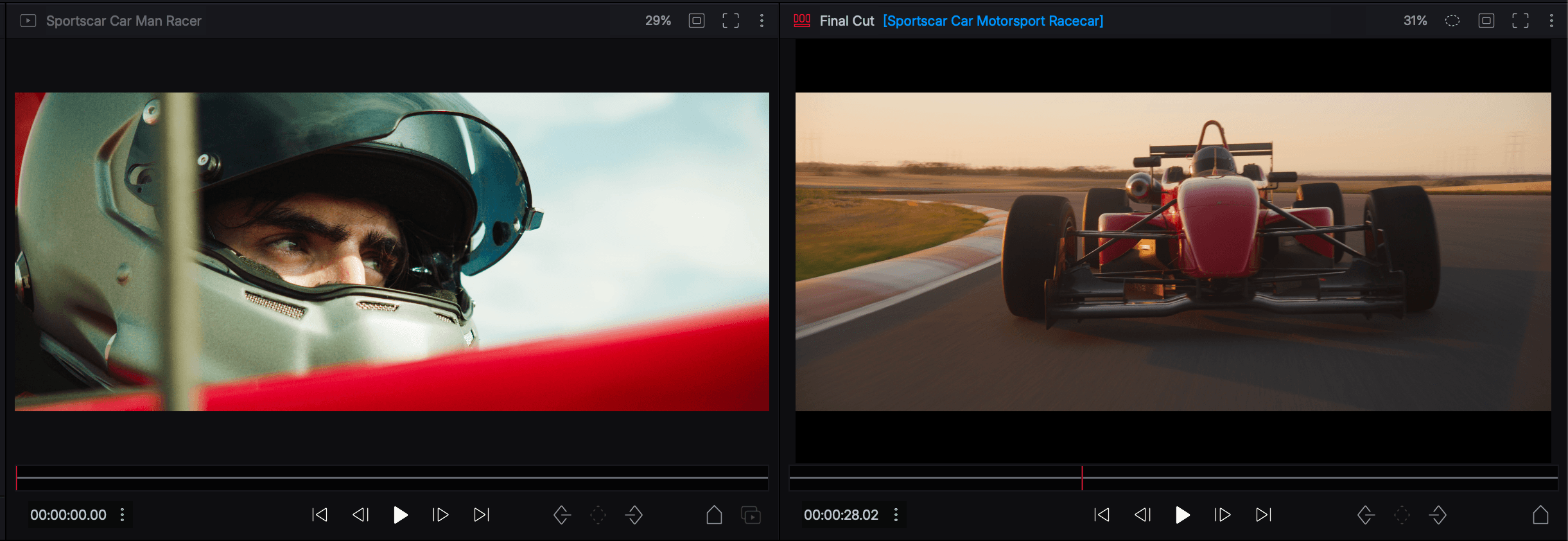Click the home-shaped marker icon in timeline viewer
This screenshot has width=1568, height=541.
1540,515
